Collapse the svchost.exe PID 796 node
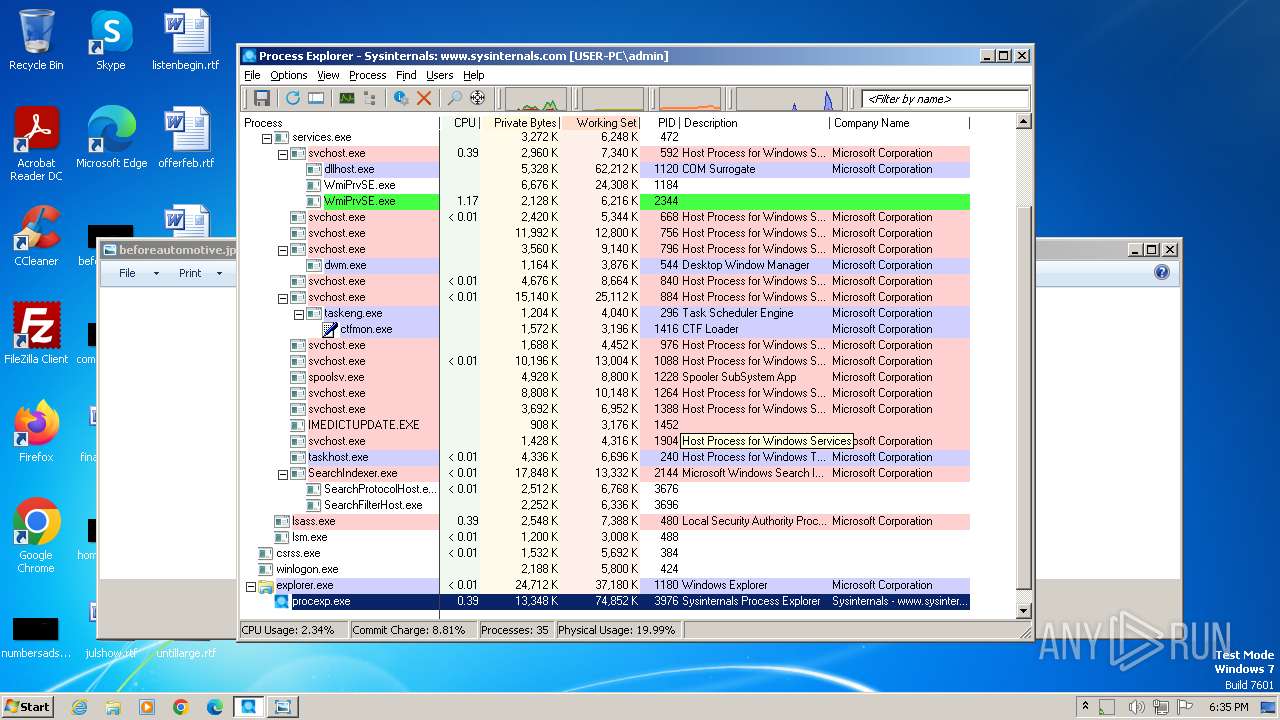The width and height of the screenshot is (1280, 720). tap(283, 249)
